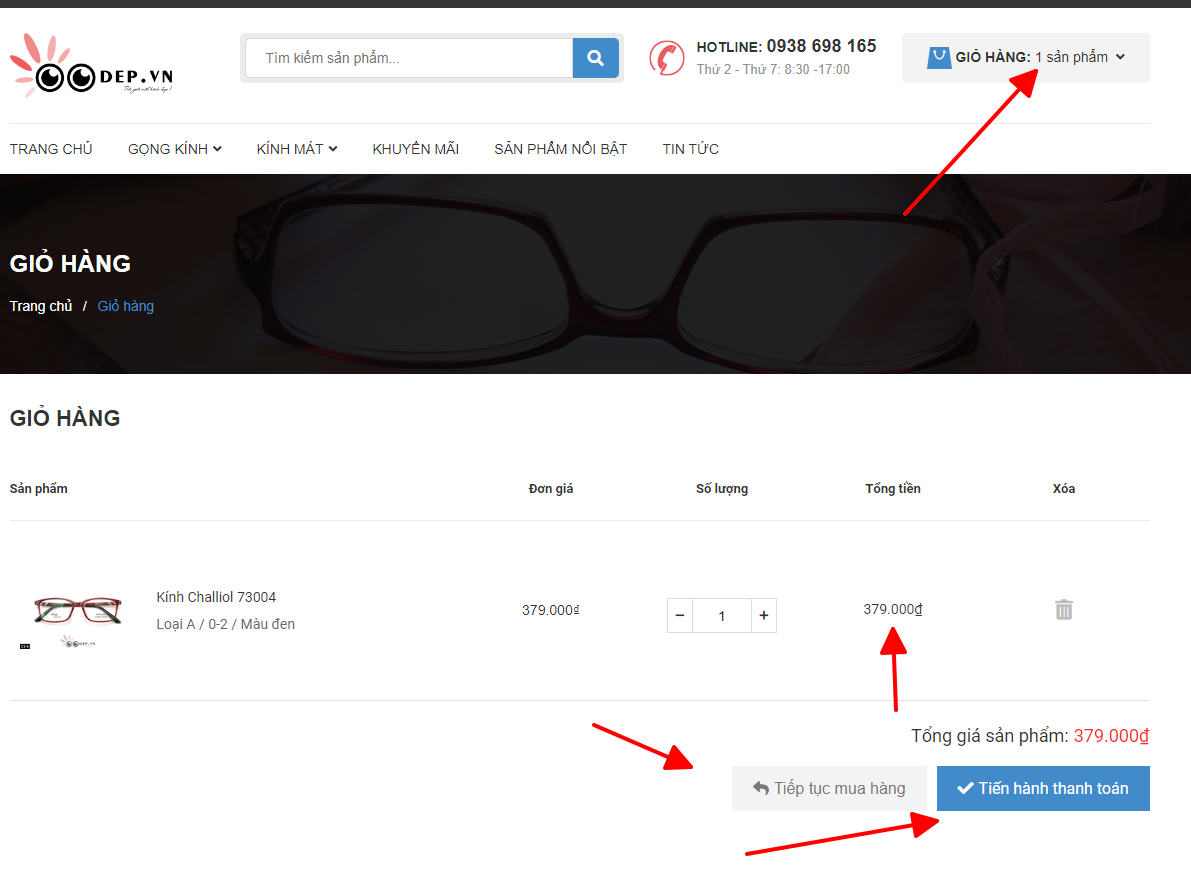Open the TIN TỨC menu item
The image size is (1191, 871).
click(x=690, y=149)
